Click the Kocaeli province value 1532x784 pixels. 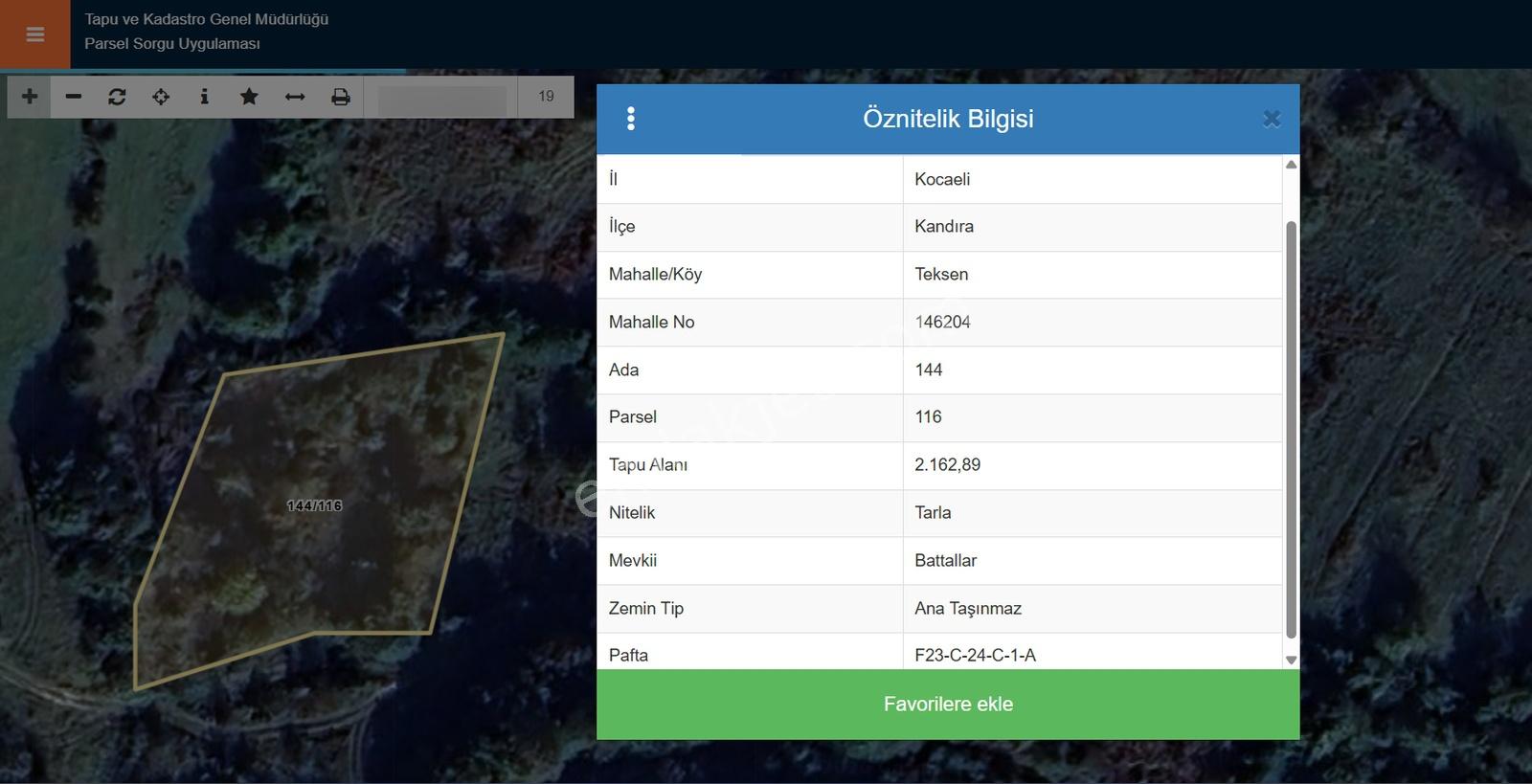[x=942, y=179]
